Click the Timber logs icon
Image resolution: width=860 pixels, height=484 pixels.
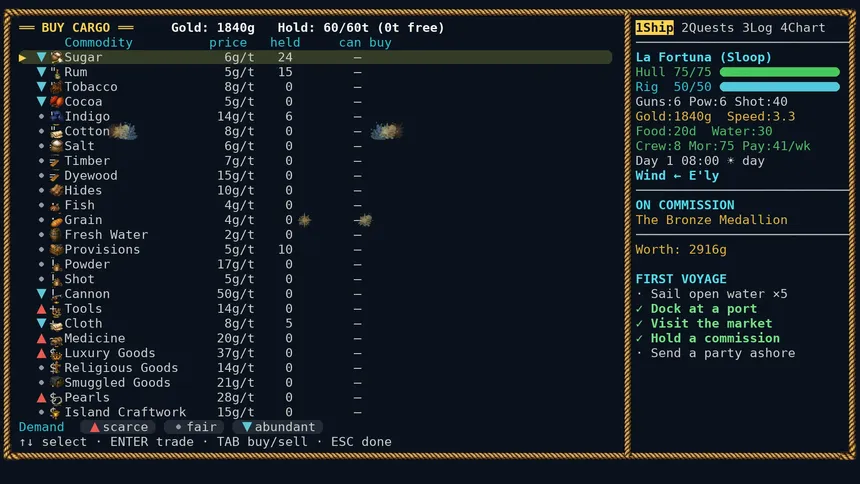(56, 161)
